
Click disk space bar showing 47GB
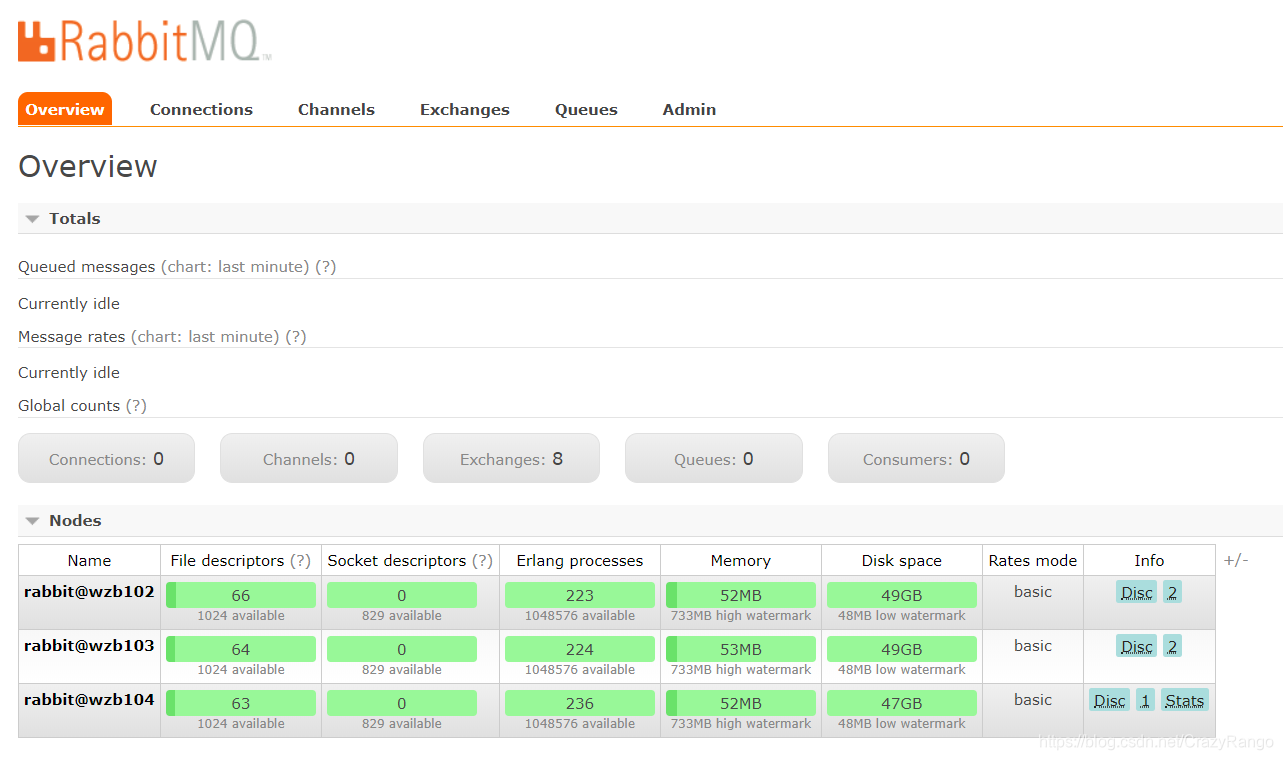(902, 703)
